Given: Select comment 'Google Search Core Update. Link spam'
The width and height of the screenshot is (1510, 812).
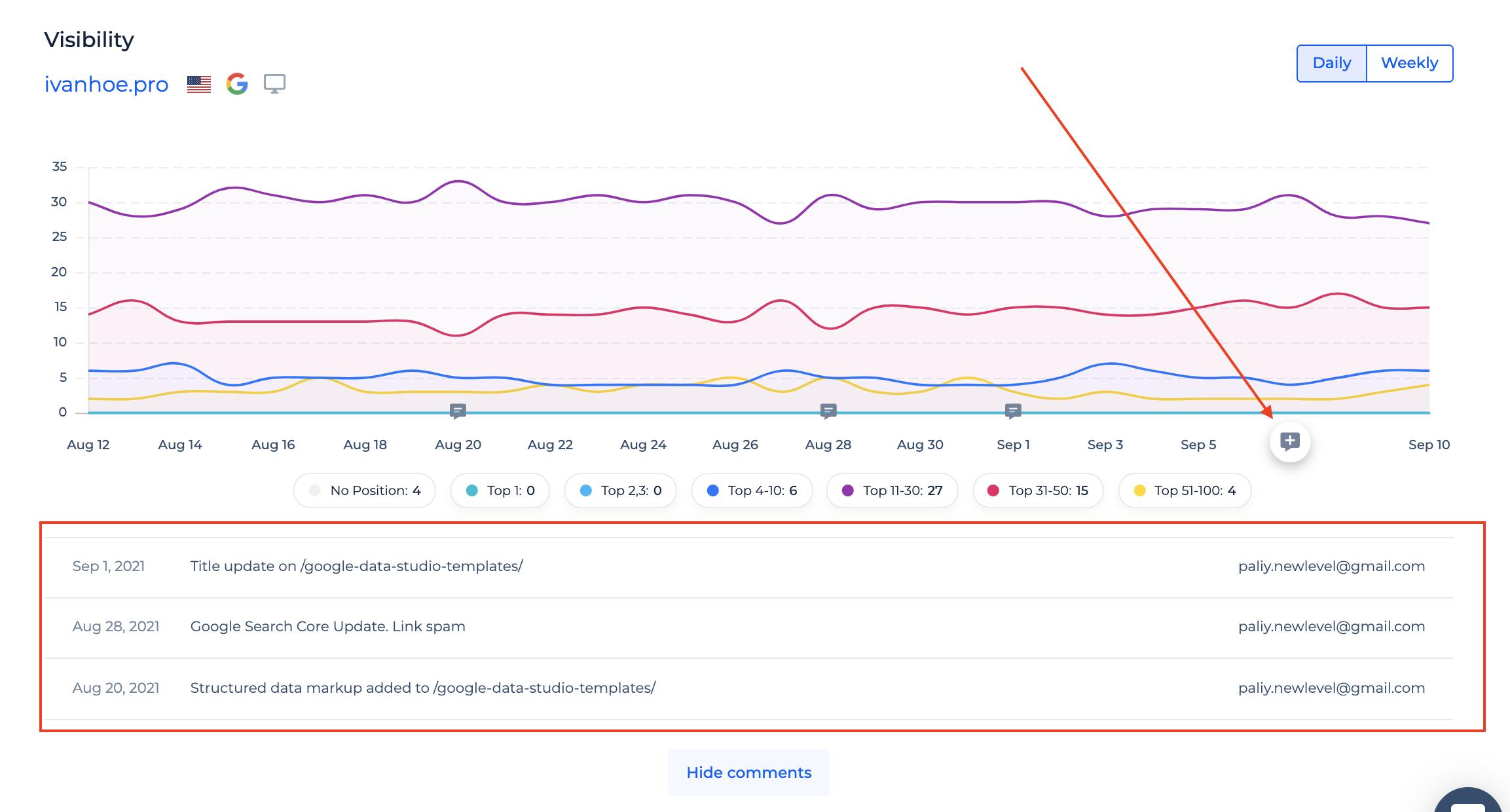Looking at the screenshot, I should click(328, 627).
